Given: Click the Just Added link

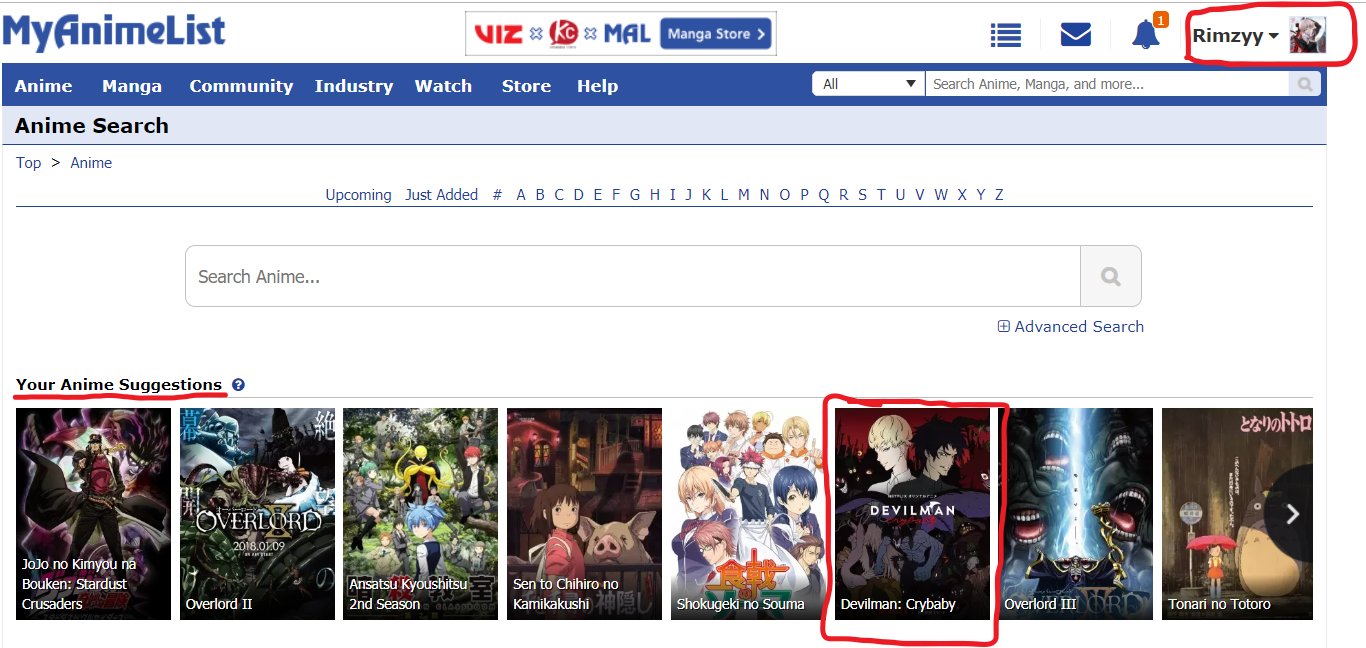Looking at the screenshot, I should (x=441, y=195).
